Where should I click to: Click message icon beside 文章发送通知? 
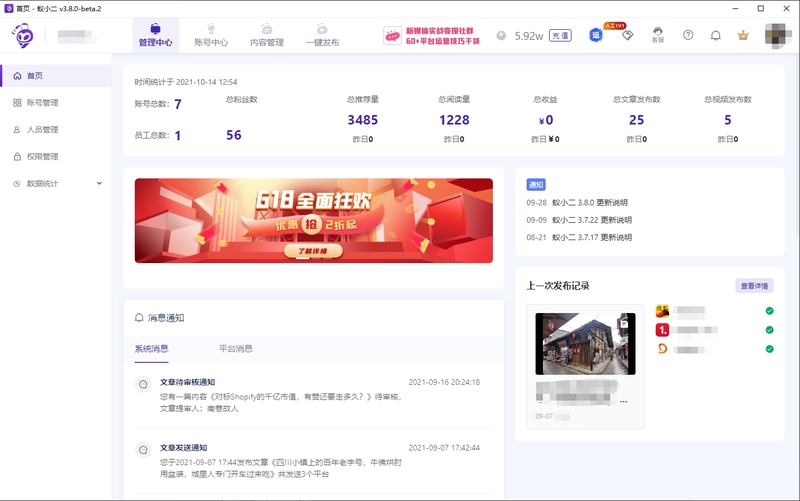point(143,450)
